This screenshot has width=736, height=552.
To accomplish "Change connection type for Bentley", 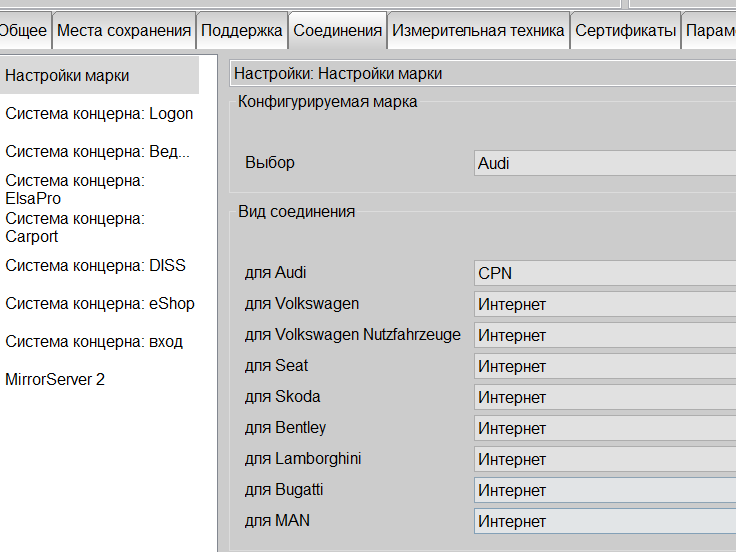I will pos(604,428).
